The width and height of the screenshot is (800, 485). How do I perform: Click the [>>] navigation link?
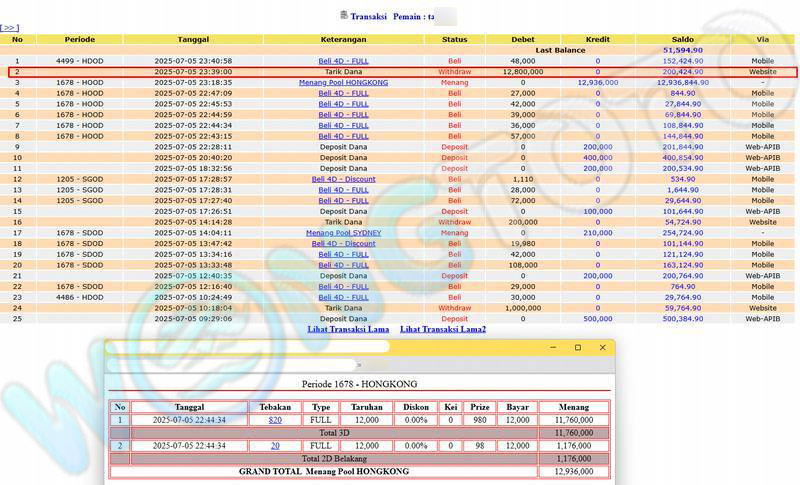(x=10, y=28)
